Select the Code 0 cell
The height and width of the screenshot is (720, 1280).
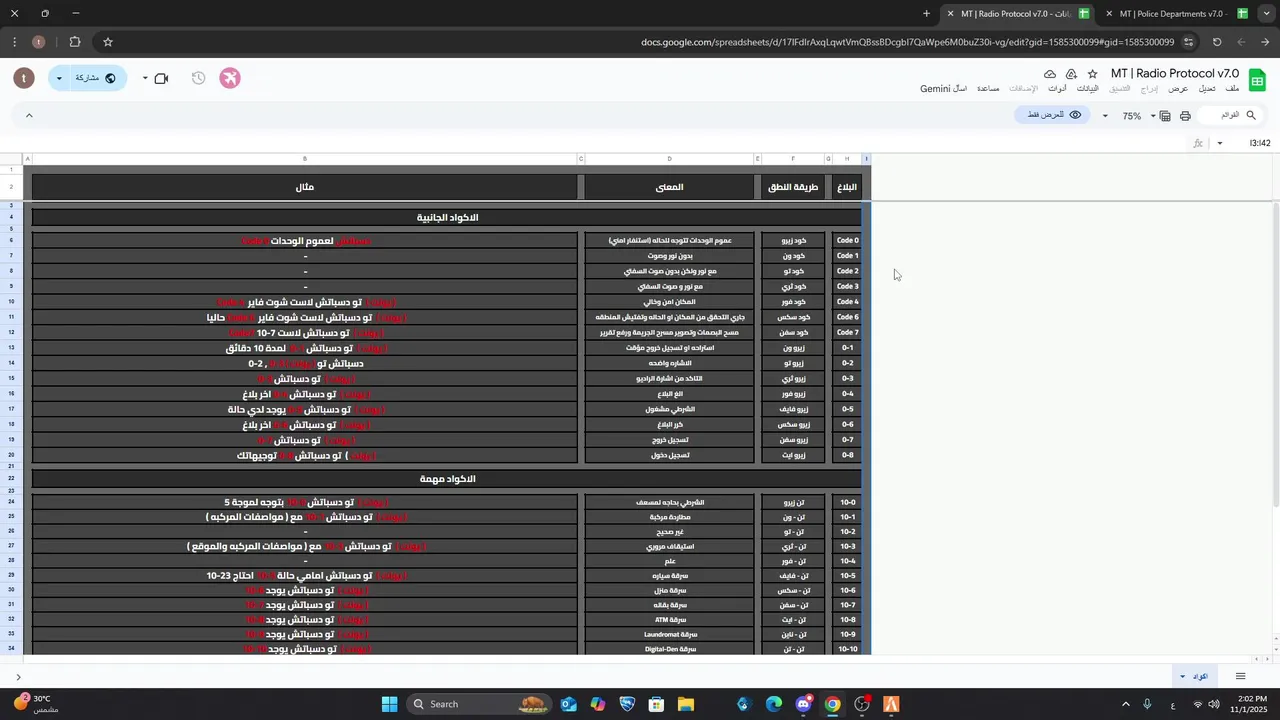point(847,241)
